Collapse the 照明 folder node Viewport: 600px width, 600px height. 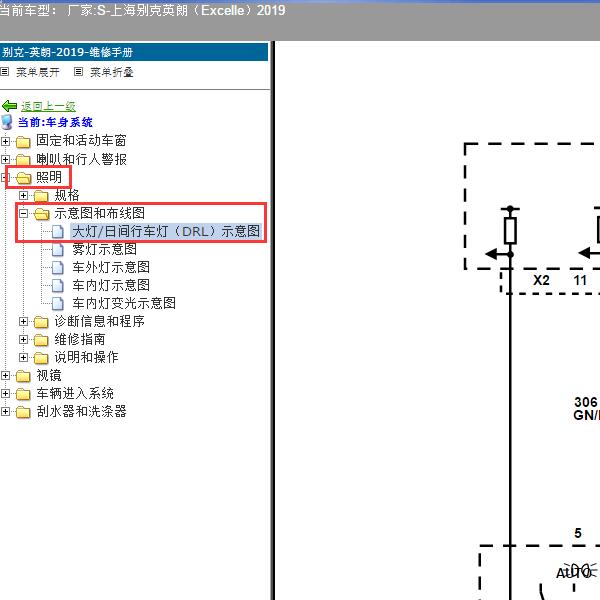pos(5,177)
